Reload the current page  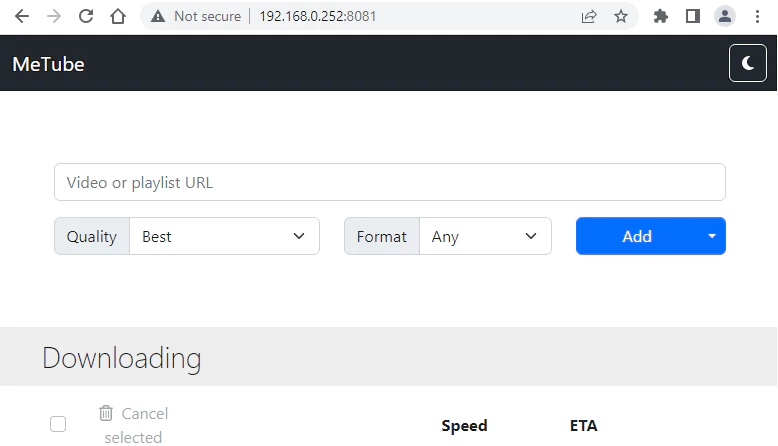point(86,16)
